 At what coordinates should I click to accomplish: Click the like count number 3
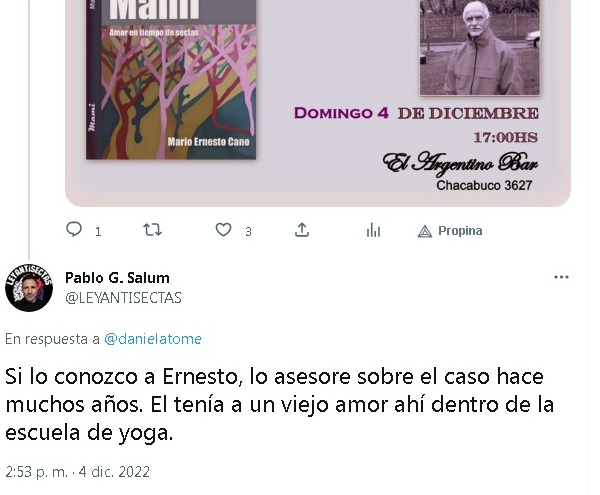(248, 231)
